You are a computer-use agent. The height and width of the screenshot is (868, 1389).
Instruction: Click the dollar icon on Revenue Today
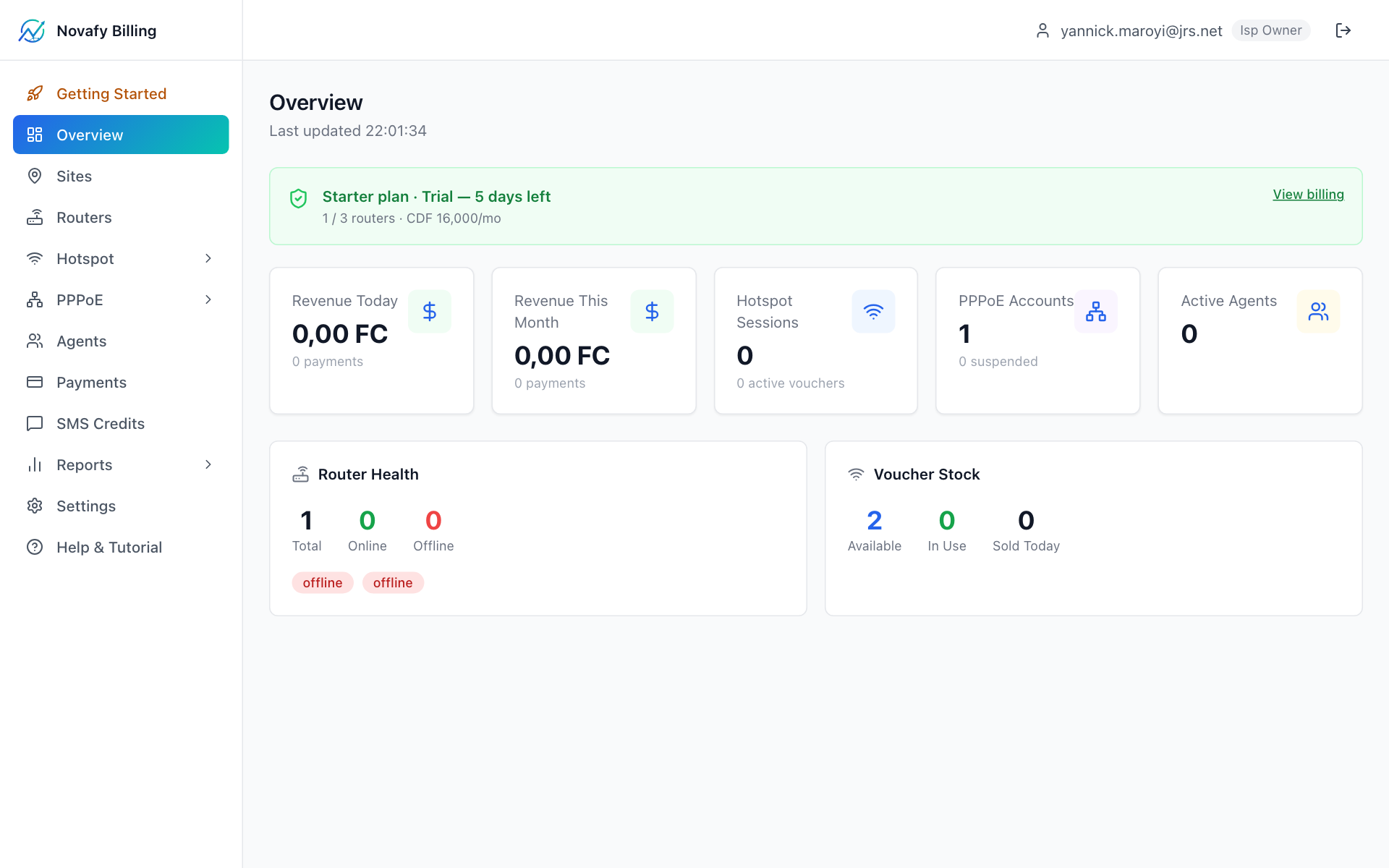[x=430, y=312]
